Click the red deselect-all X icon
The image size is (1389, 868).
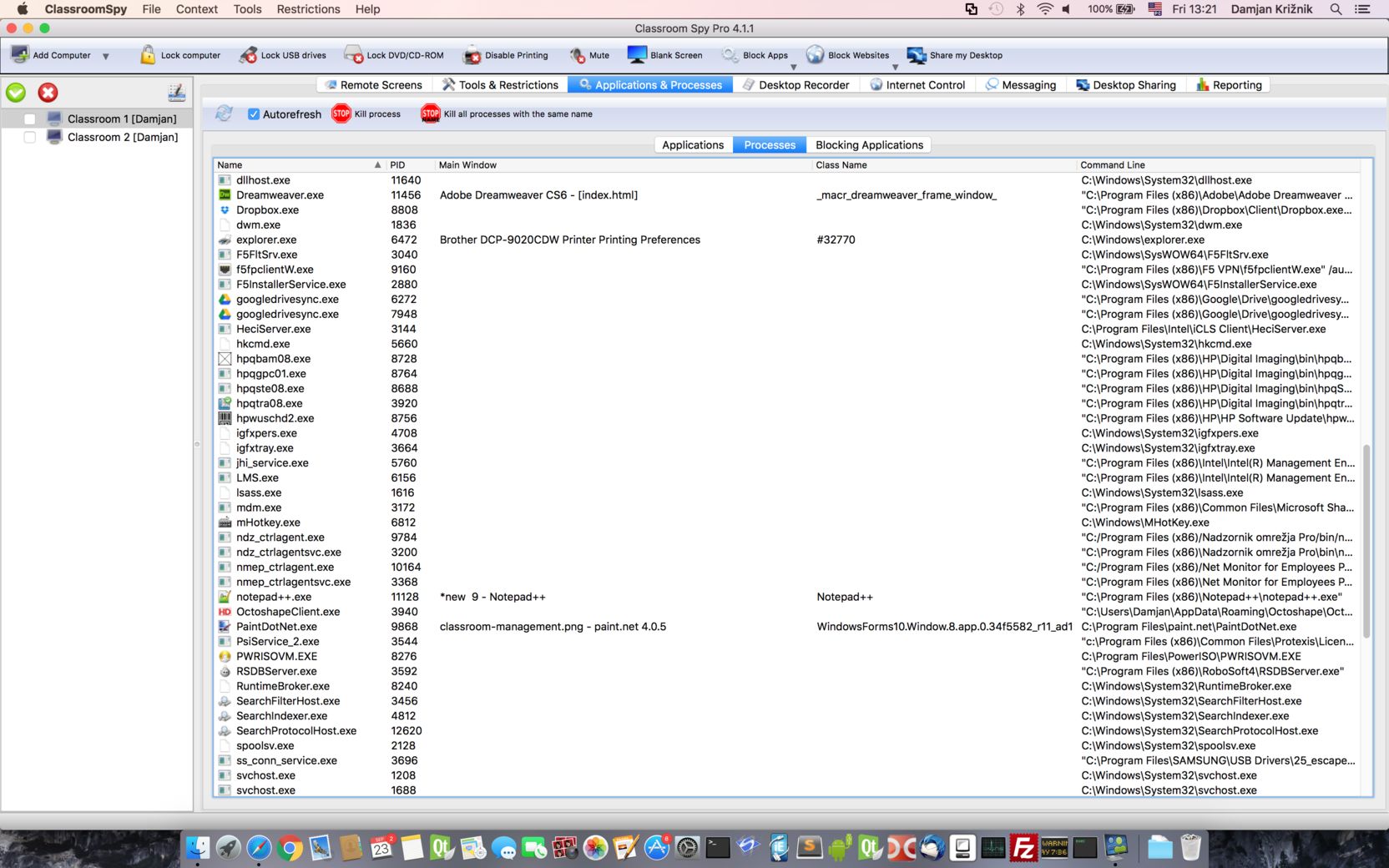[48, 93]
